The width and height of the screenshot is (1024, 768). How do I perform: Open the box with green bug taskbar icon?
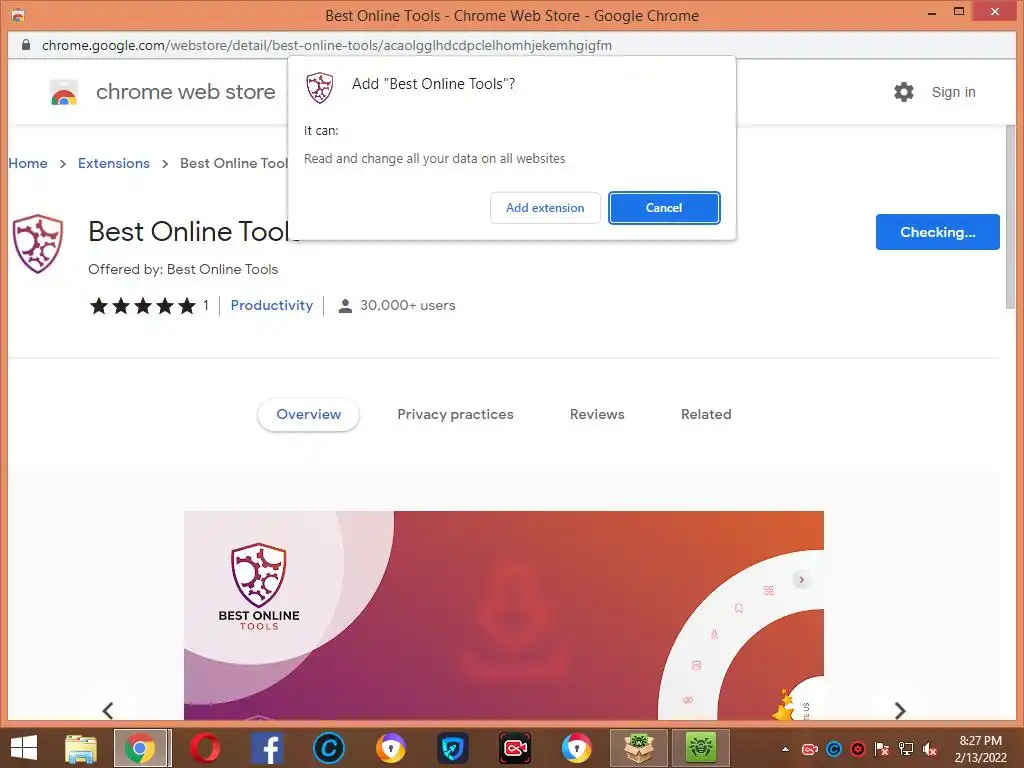pos(639,748)
